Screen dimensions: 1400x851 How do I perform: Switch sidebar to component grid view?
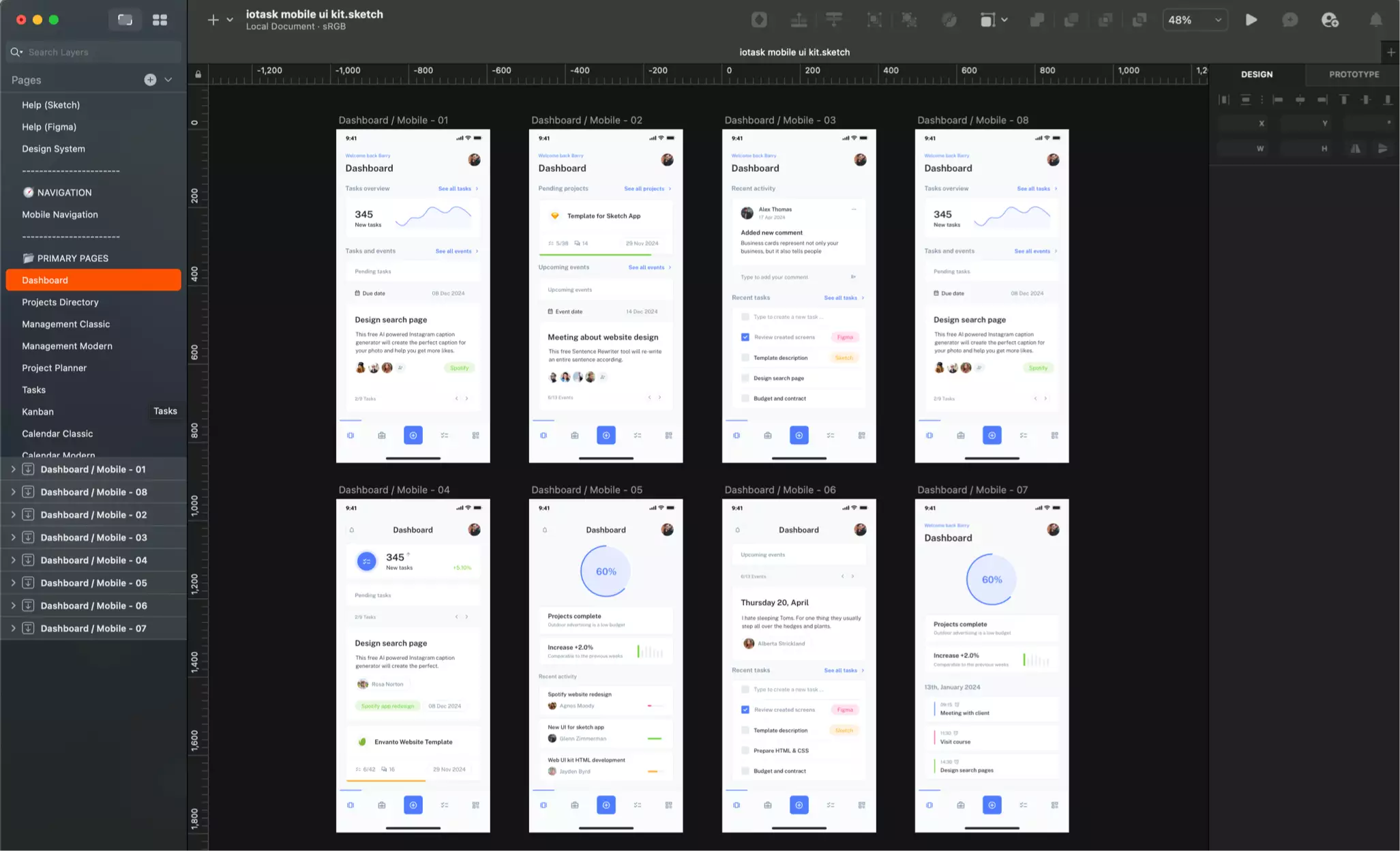click(160, 20)
